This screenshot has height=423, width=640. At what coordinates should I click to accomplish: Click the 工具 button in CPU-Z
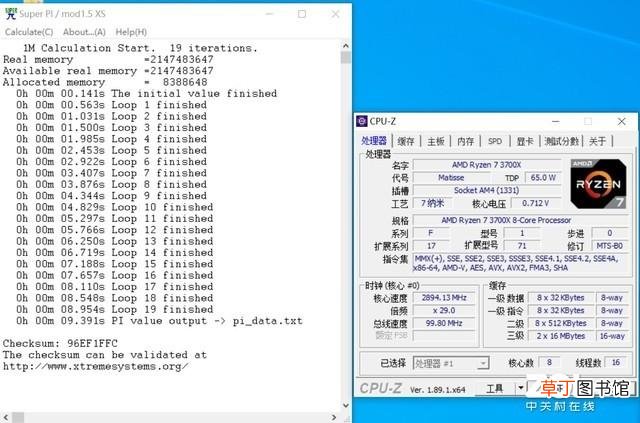(x=495, y=388)
